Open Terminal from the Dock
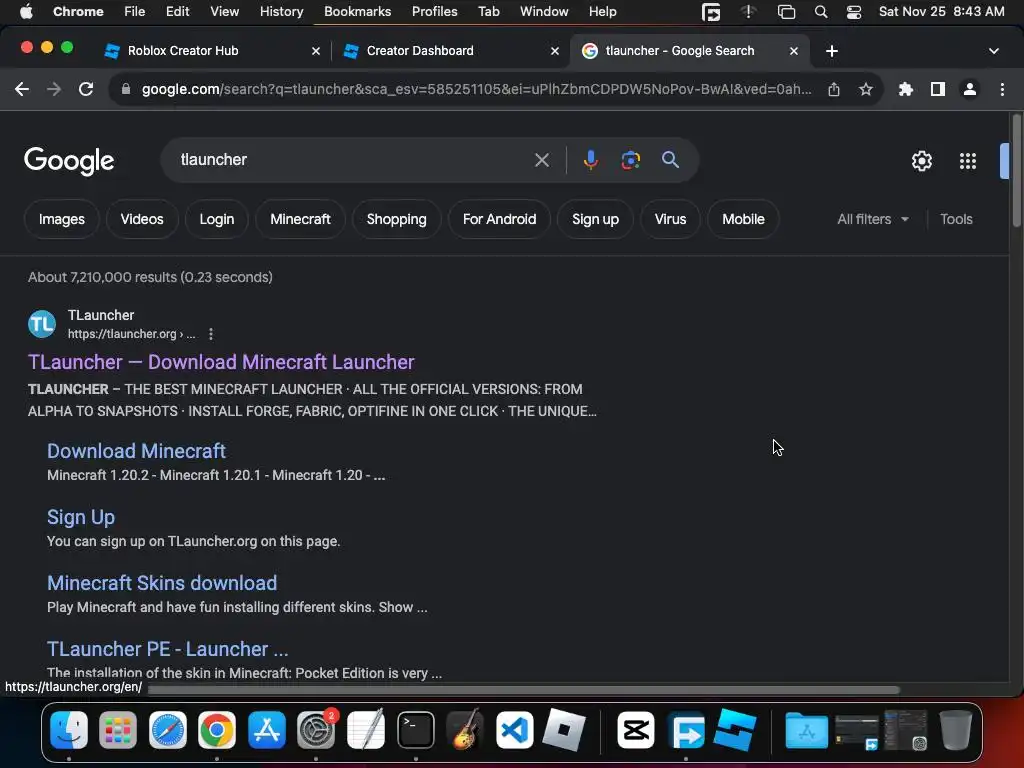 click(416, 729)
